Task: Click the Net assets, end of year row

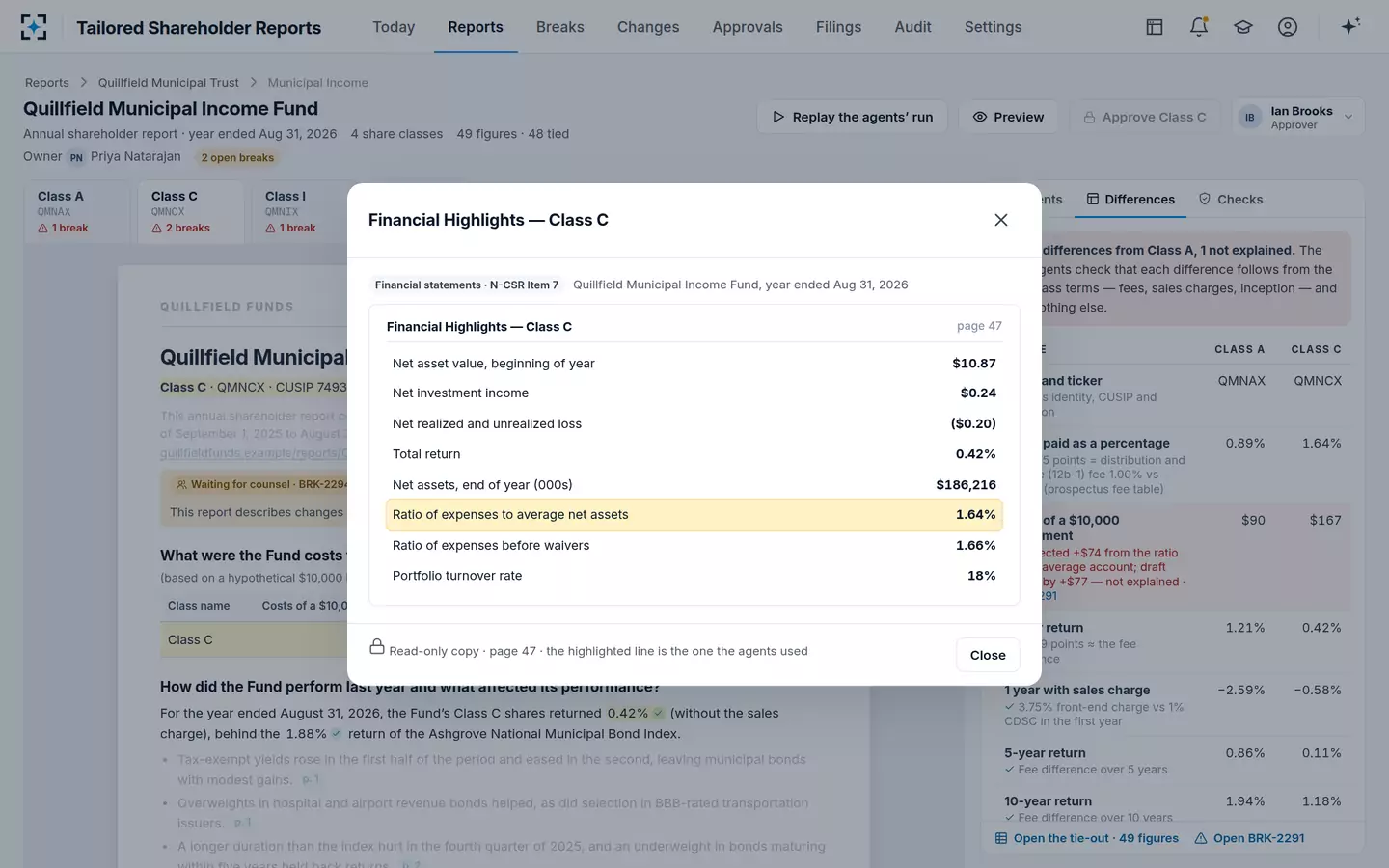Action: click(x=694, y=484)
